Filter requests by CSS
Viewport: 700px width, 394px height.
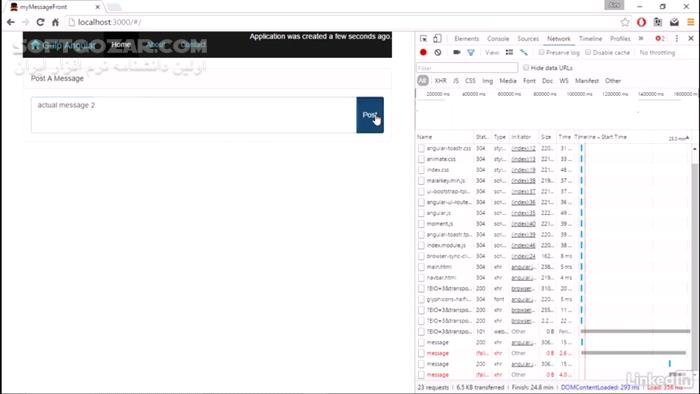(x=470, y=81)
